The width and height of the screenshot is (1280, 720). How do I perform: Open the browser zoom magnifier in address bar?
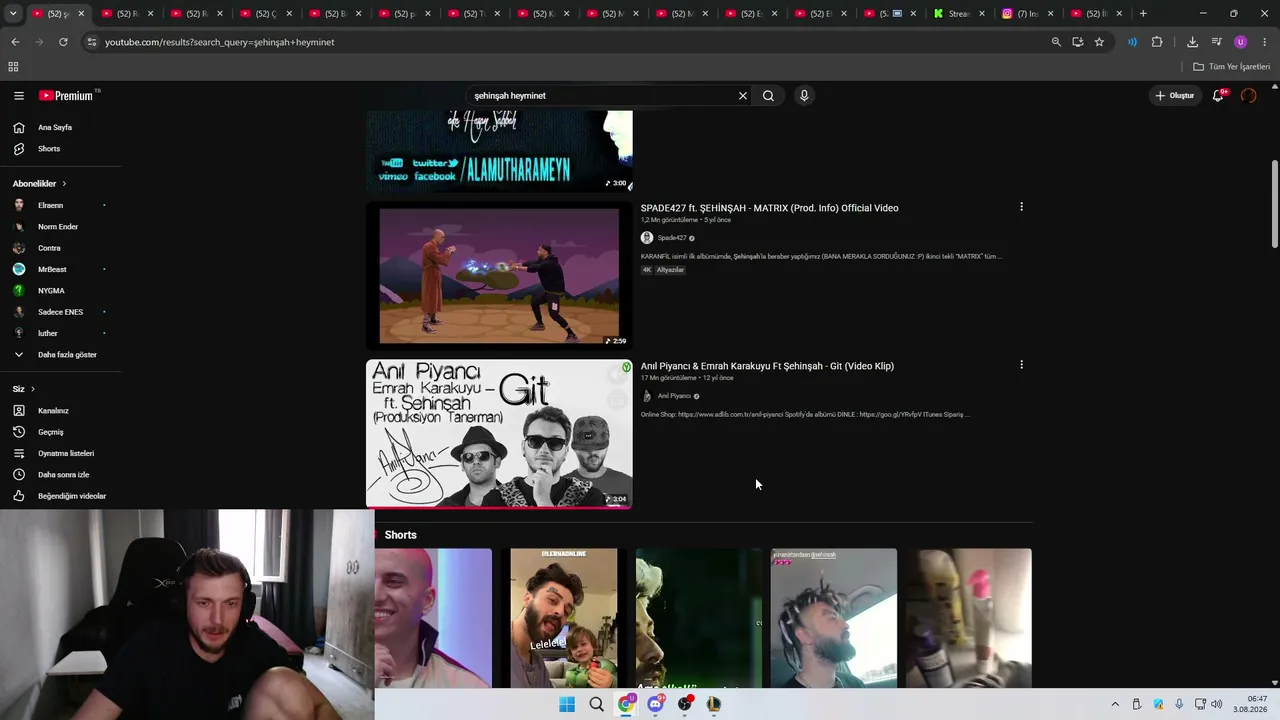click(x=1056, y=42)
